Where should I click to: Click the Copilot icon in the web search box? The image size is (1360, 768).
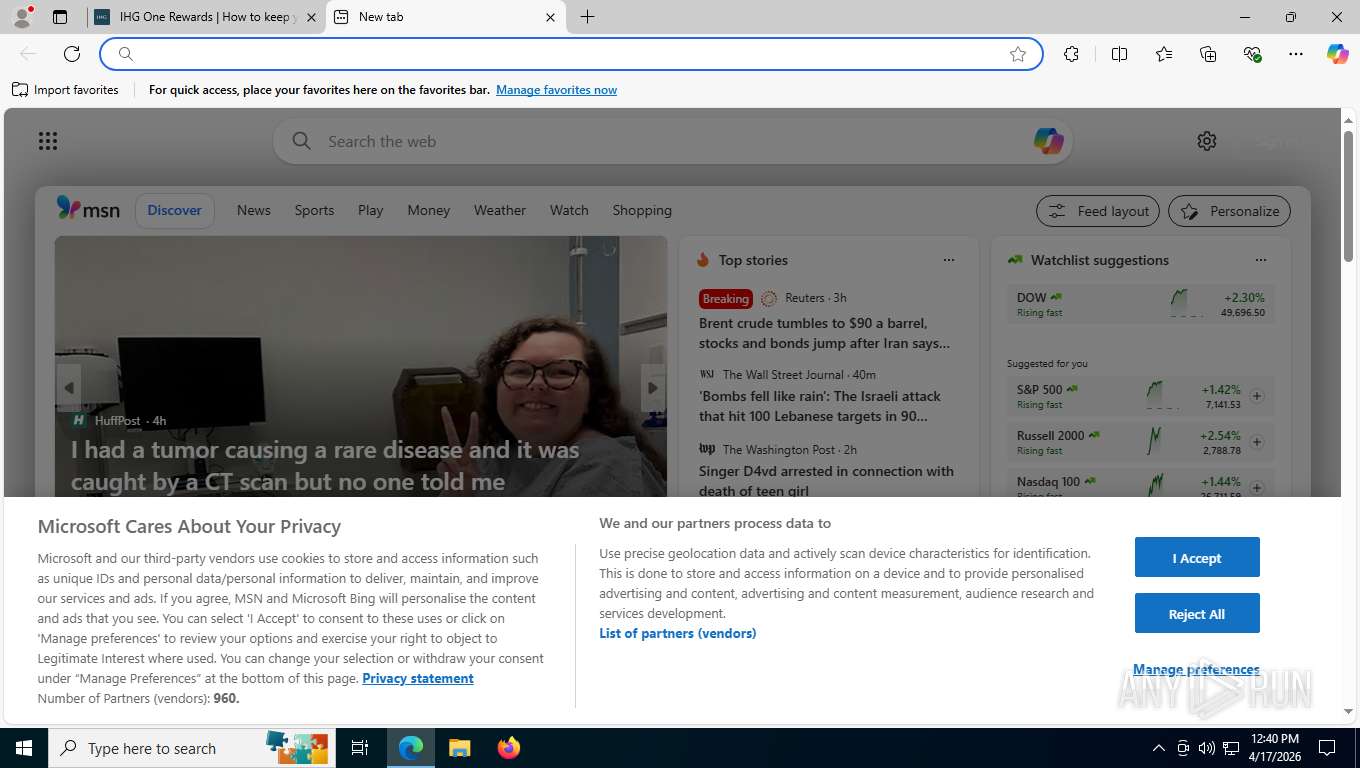[x=1048, y=141]
